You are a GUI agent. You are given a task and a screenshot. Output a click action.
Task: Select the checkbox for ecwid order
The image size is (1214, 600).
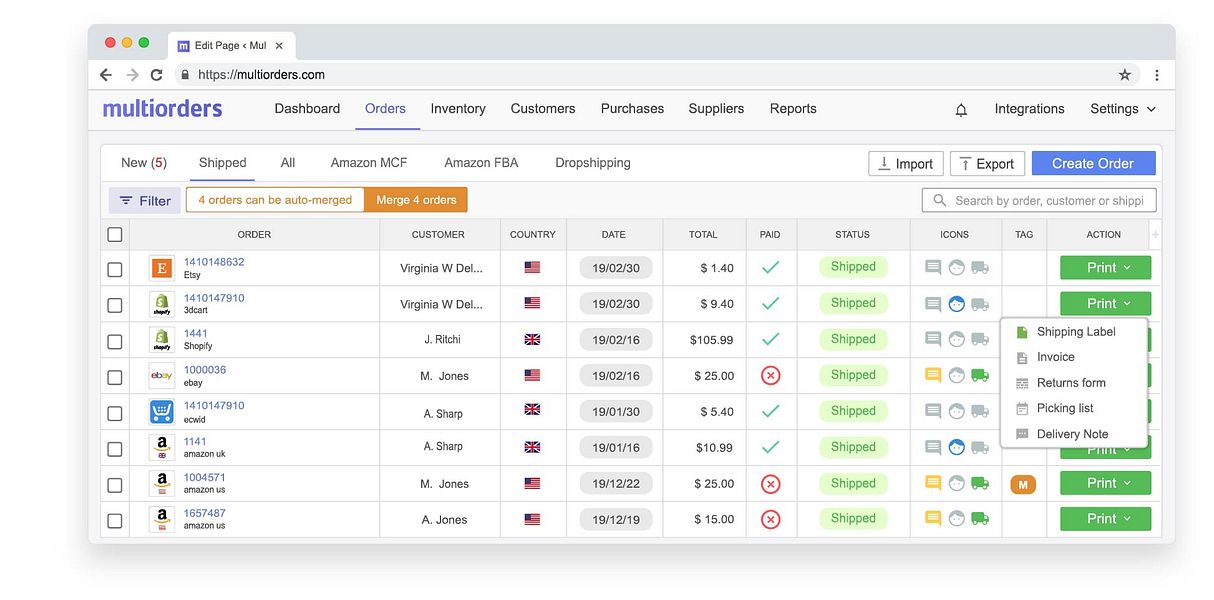(115, 413)
